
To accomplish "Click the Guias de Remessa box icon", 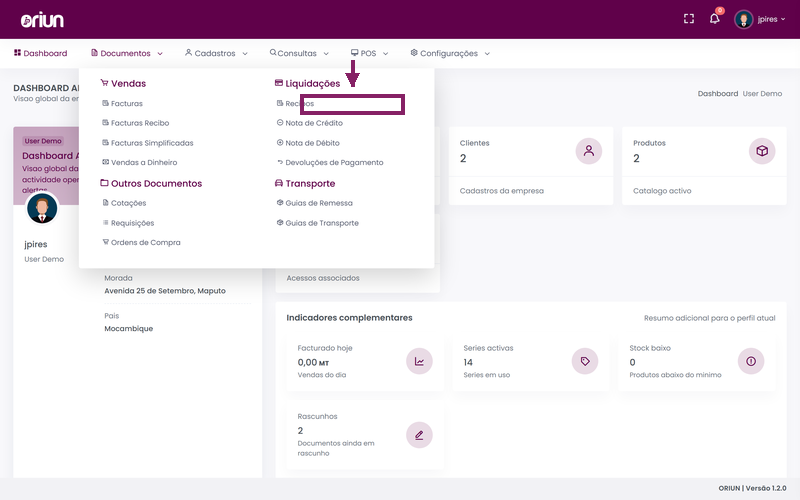I will point(280,203).
